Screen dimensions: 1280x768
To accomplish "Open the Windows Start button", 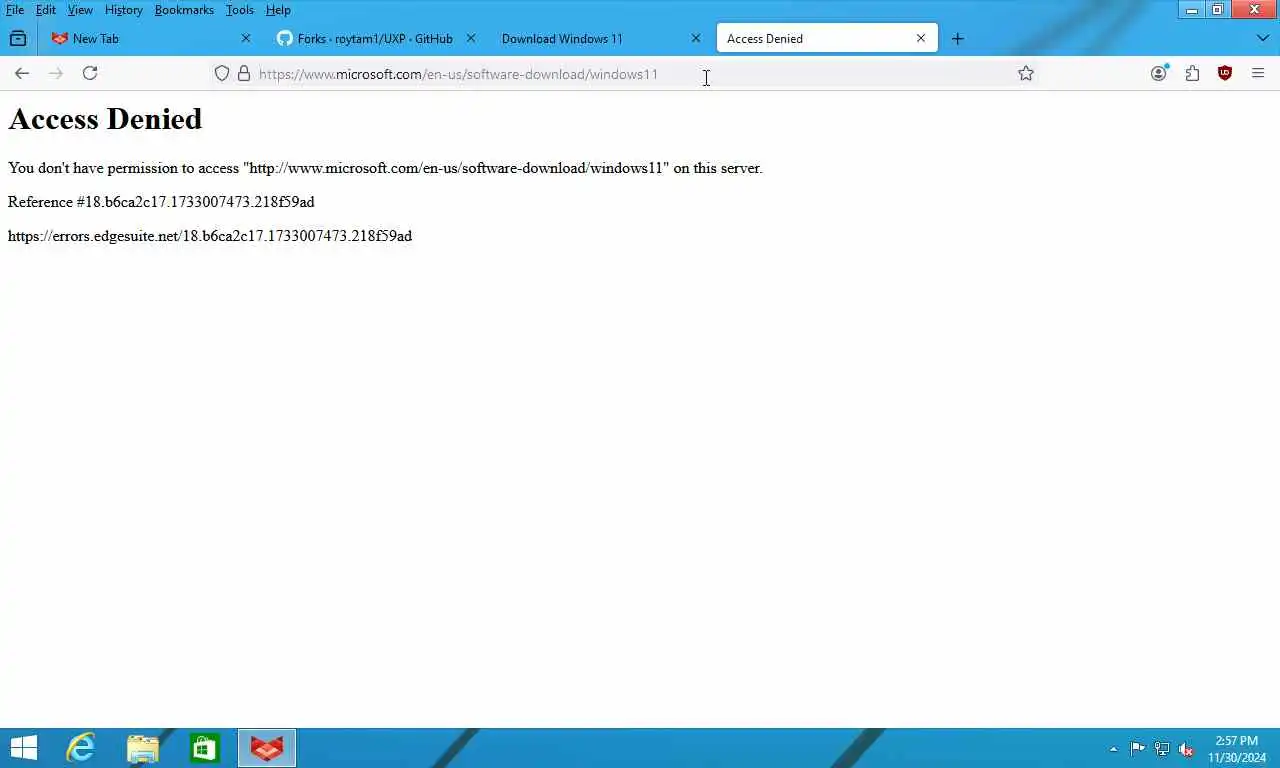I will [x=24, y=748].
